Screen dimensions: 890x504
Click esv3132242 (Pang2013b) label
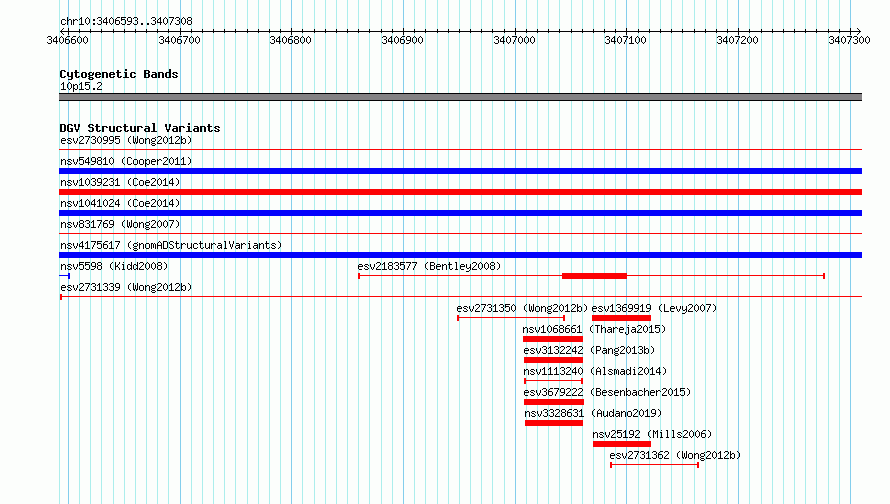[x=589, y=350]
